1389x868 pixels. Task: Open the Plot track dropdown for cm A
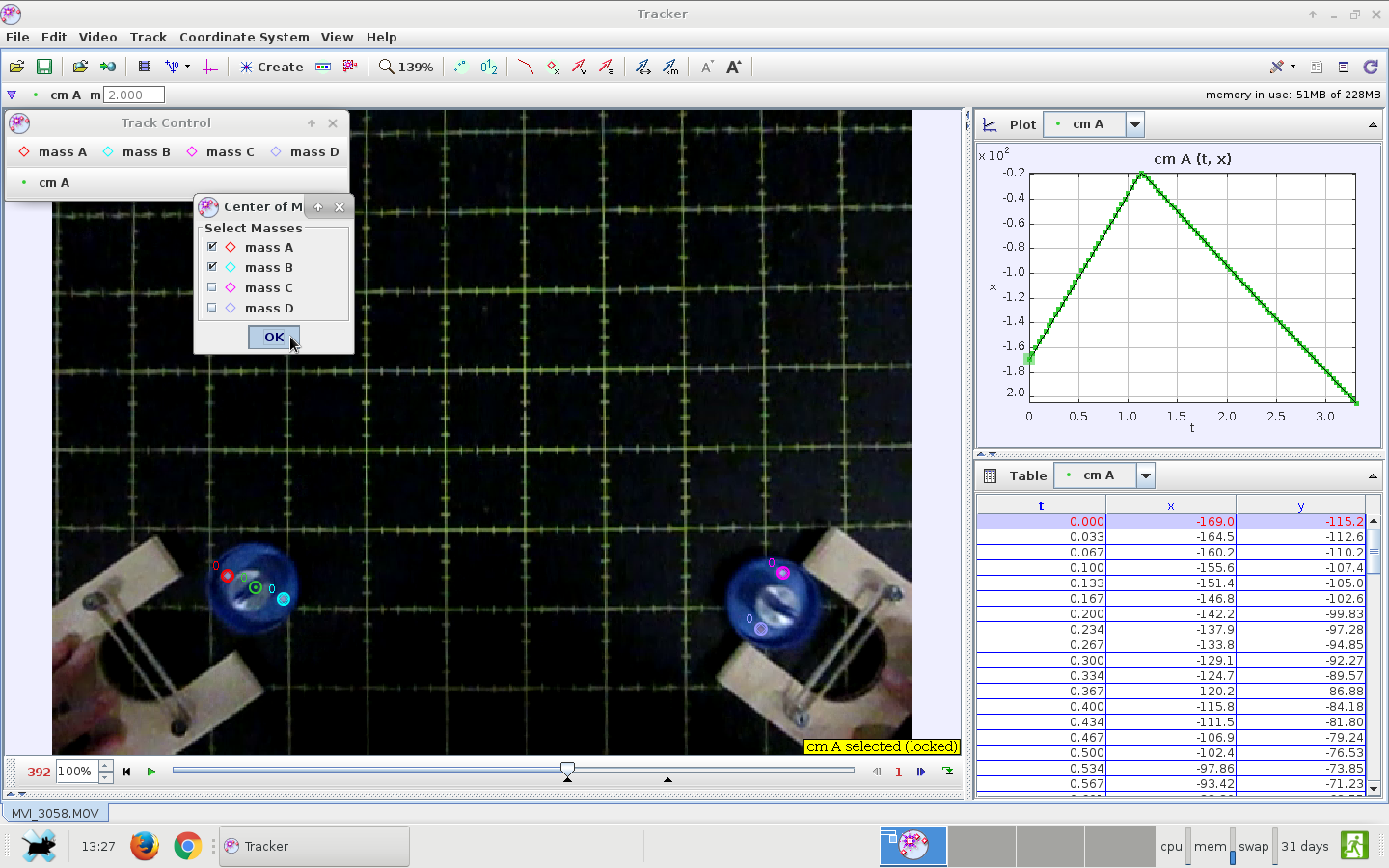pos(1135,124)
